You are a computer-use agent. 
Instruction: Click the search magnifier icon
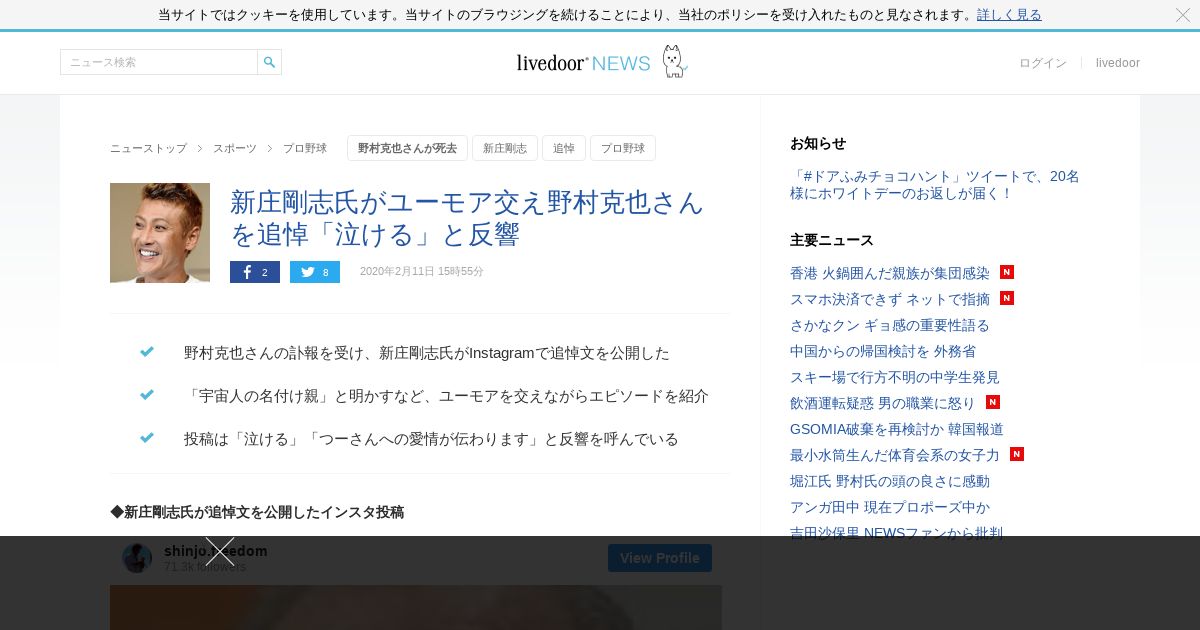click(x=269, y=62)
